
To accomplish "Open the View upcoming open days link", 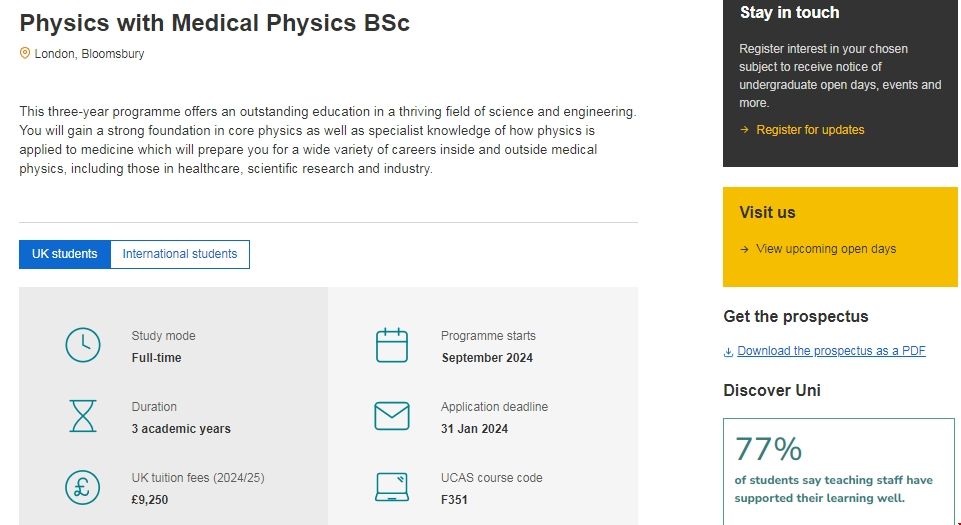I will pos(826,249).
